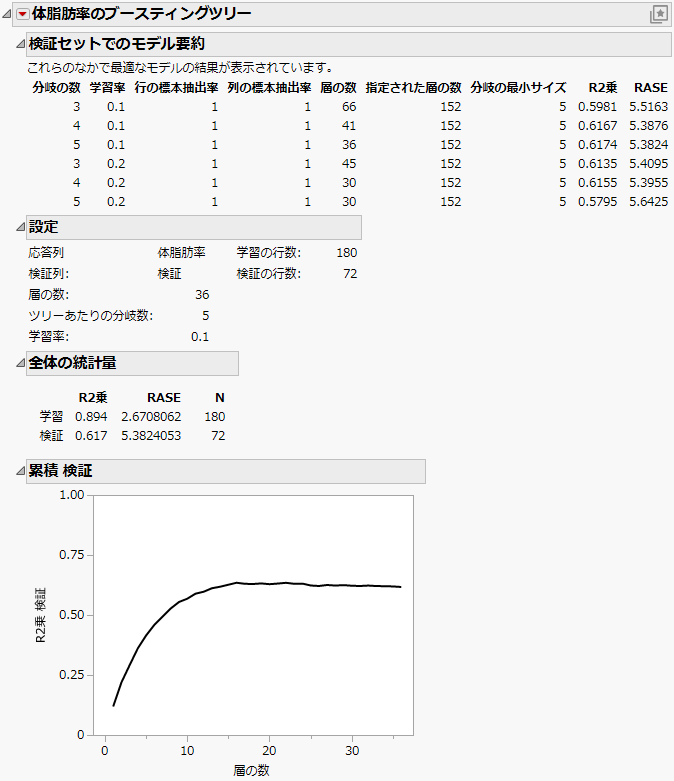Image resolution: width=674 pixels, height=781 pixels.
Task: Click the 検証 row R2 value 0.617
Action: pos(91,435)
